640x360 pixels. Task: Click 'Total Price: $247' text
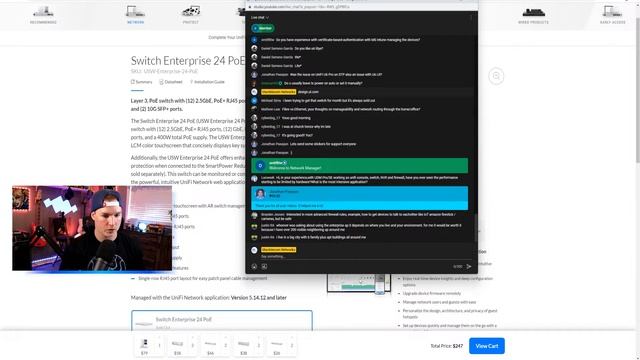point(447,346)
